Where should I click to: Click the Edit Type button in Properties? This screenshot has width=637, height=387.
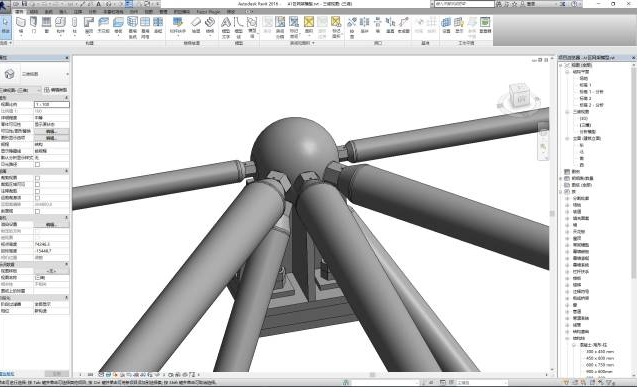[56, 90]
